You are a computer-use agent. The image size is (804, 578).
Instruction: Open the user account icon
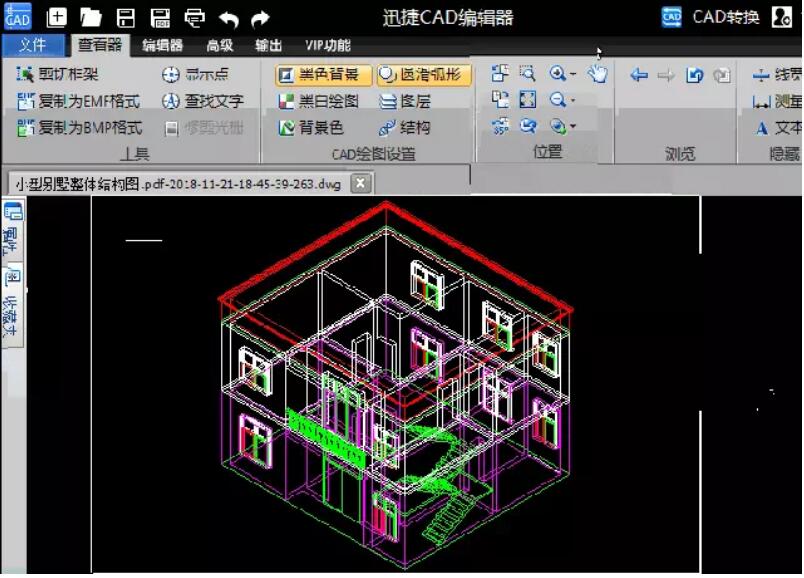(782, 17)
